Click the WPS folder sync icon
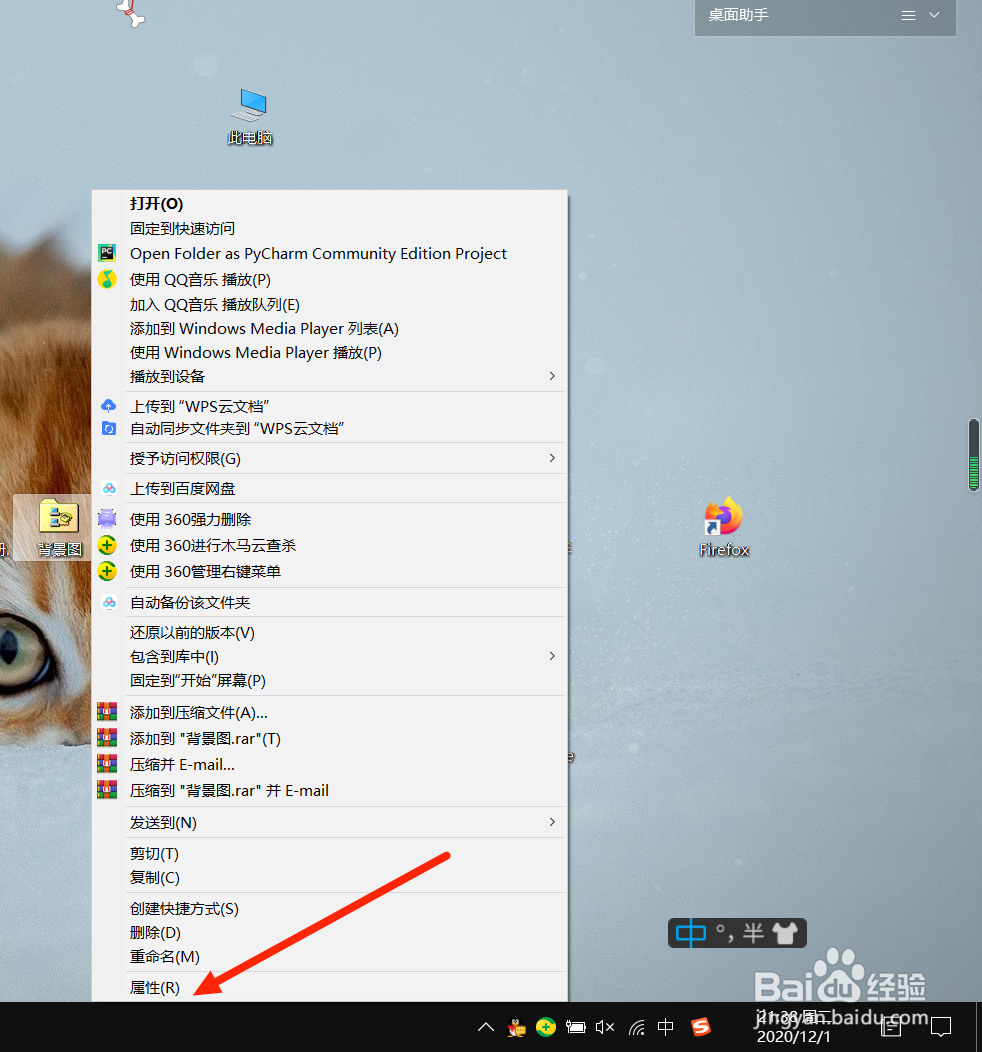This screenshot has height=1052, width=982. pos(108,428)
